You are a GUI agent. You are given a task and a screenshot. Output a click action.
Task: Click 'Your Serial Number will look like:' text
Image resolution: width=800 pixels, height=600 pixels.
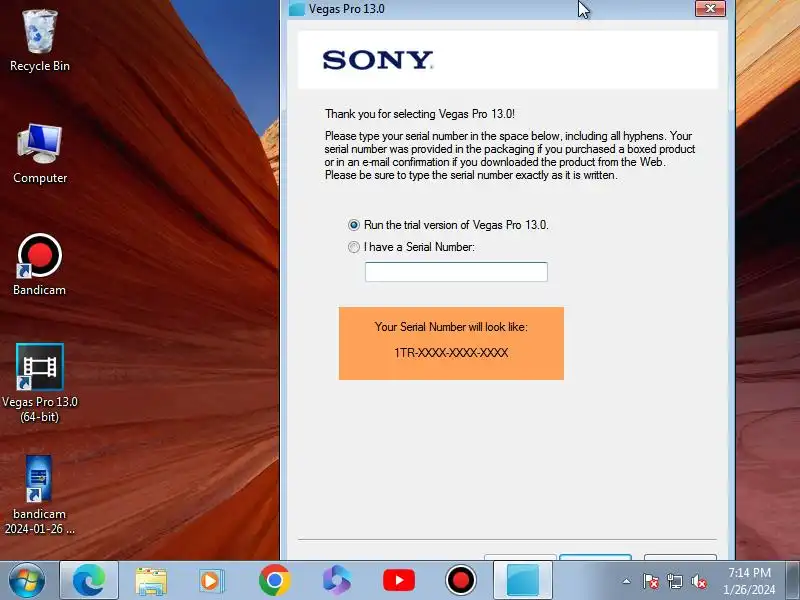click(x=451, y=327)
